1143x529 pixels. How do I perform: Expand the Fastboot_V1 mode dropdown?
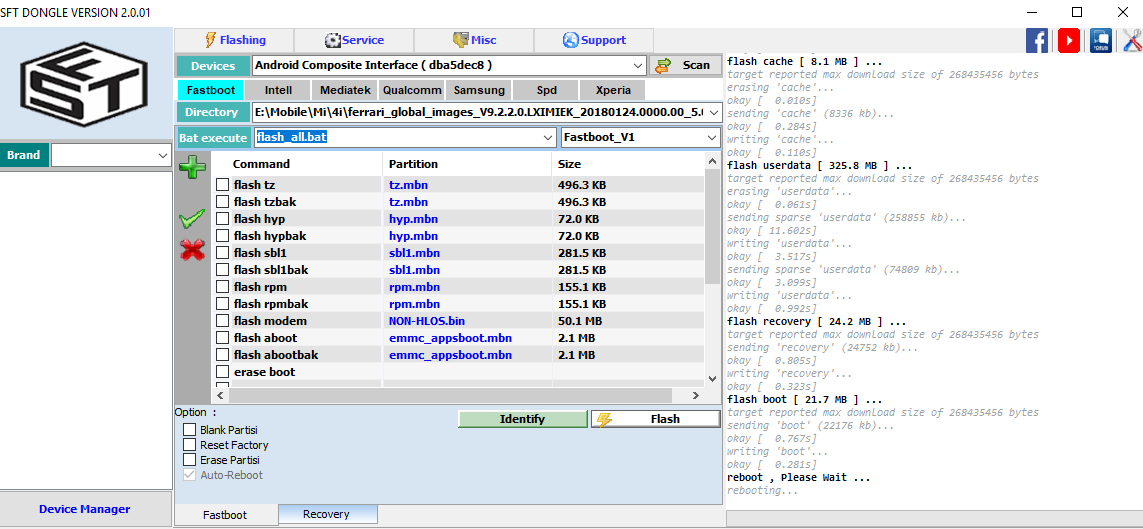click(x=711, y=137)
